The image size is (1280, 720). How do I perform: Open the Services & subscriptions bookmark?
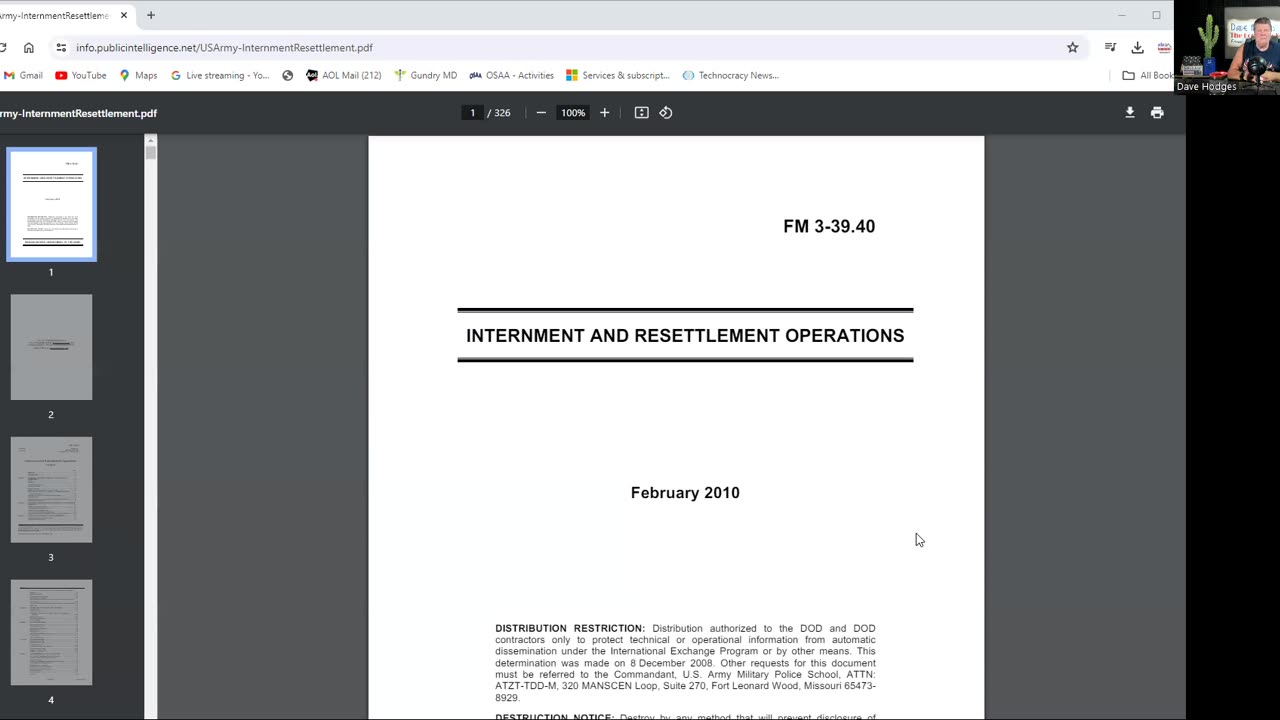point(618,75)
